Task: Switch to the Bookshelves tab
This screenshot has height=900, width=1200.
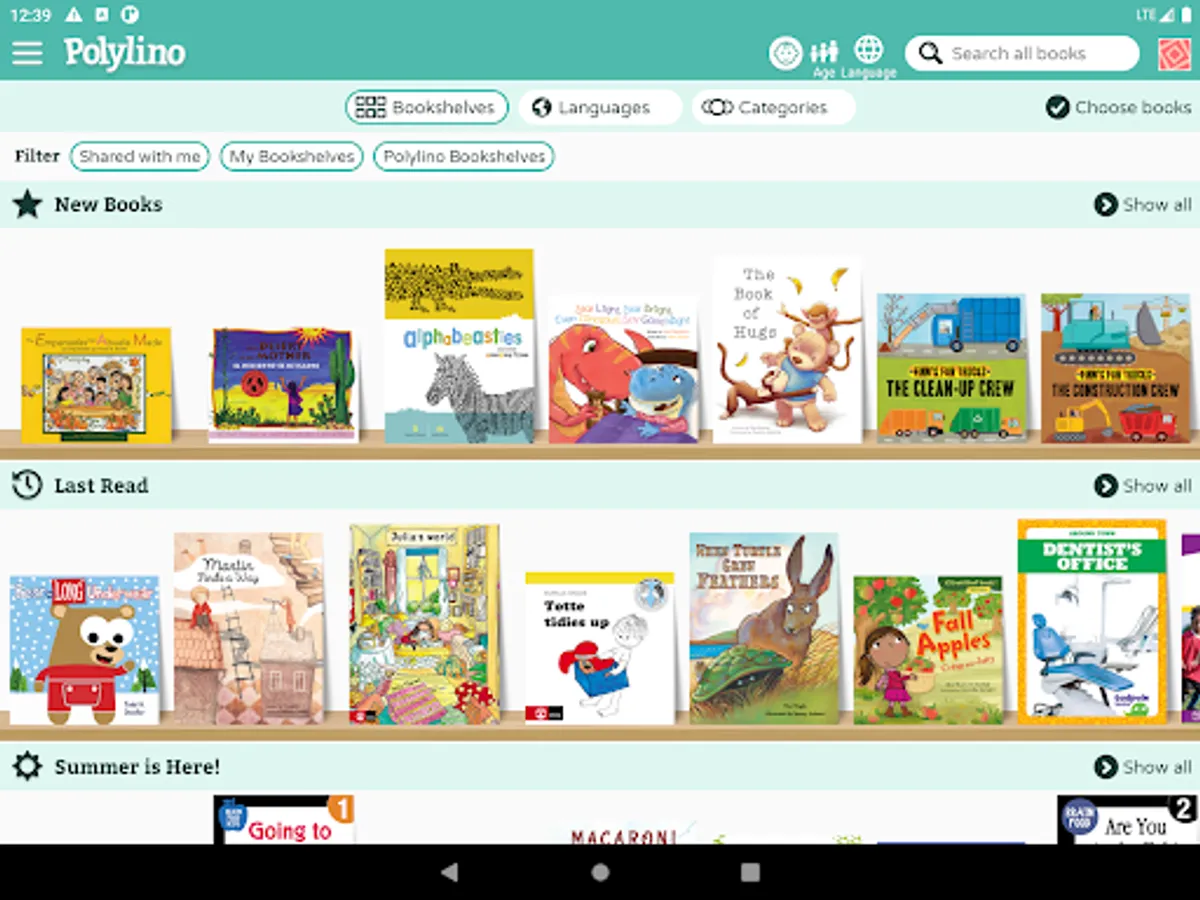Action: point(427,107)
